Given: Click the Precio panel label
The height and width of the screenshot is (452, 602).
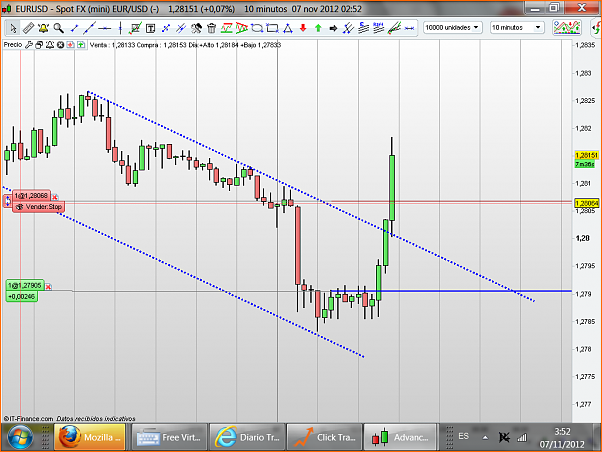Looking at the screenshot, I should (x=13, y=45).
